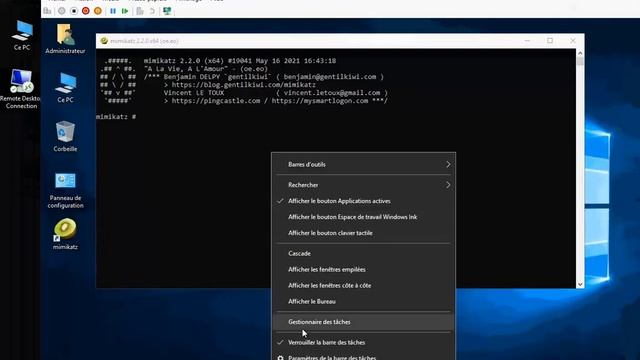The image size is (640, 360).
Task: Click the Checkpoint toolbar icon
Action: click(140, 11)
